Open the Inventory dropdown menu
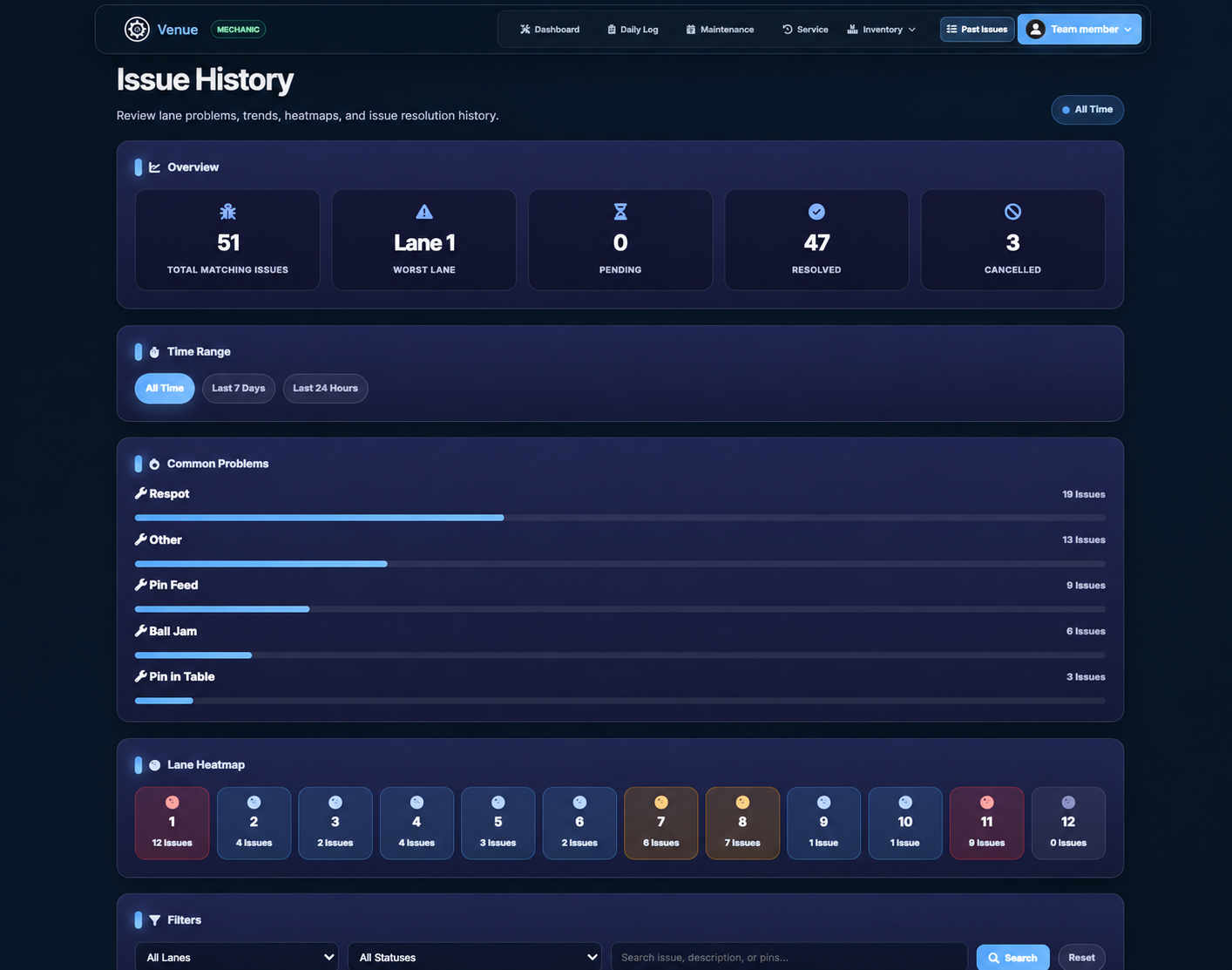The image size is (1232, 970). 882,30
